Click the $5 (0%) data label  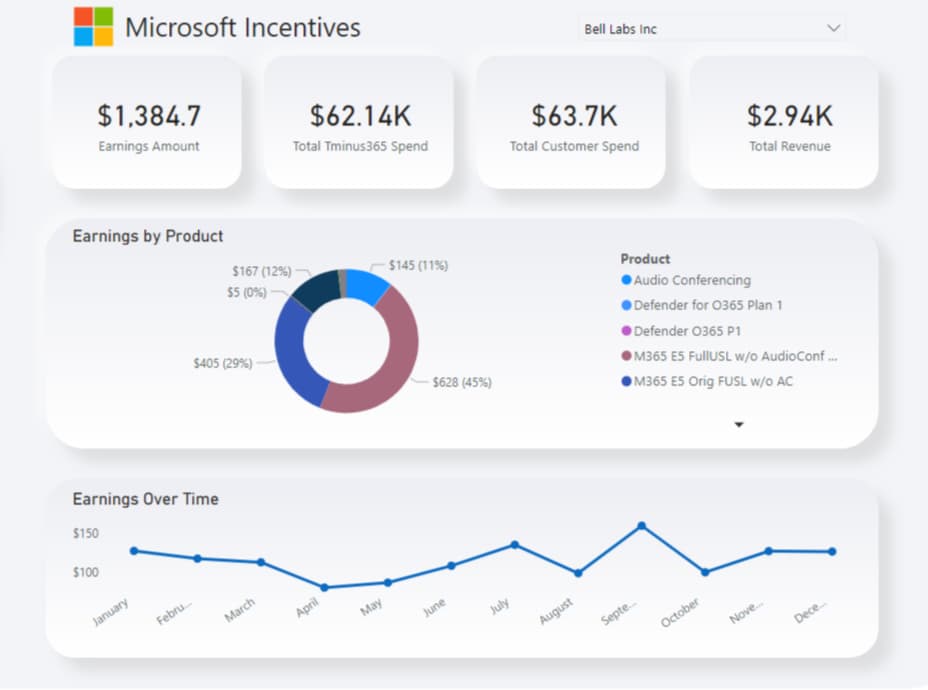[x=247, y=292]
